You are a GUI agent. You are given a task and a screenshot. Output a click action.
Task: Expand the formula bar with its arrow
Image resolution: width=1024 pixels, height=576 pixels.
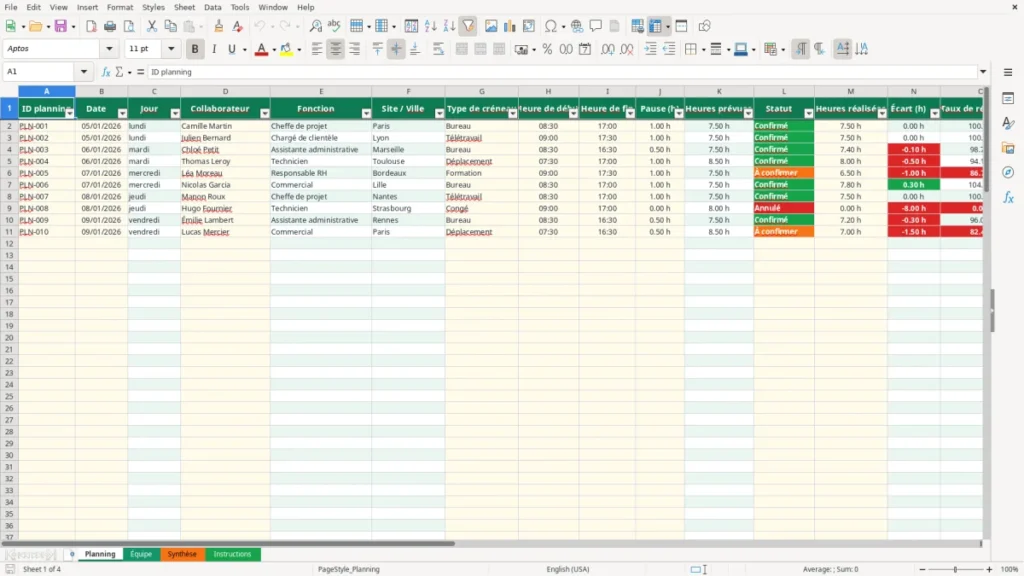click(983, 72)
